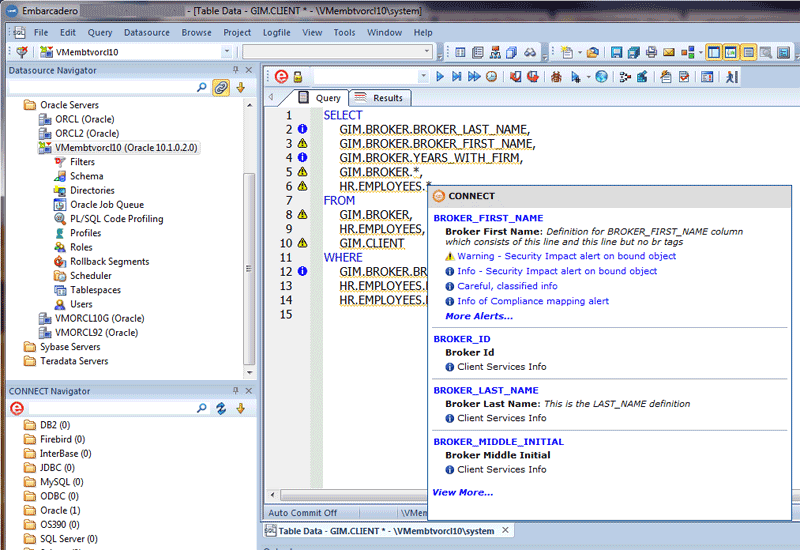Expand the Sybase Servers folder
Viewport: 800px width, 550px height.
pyautogui.click(x=62, y=346)
